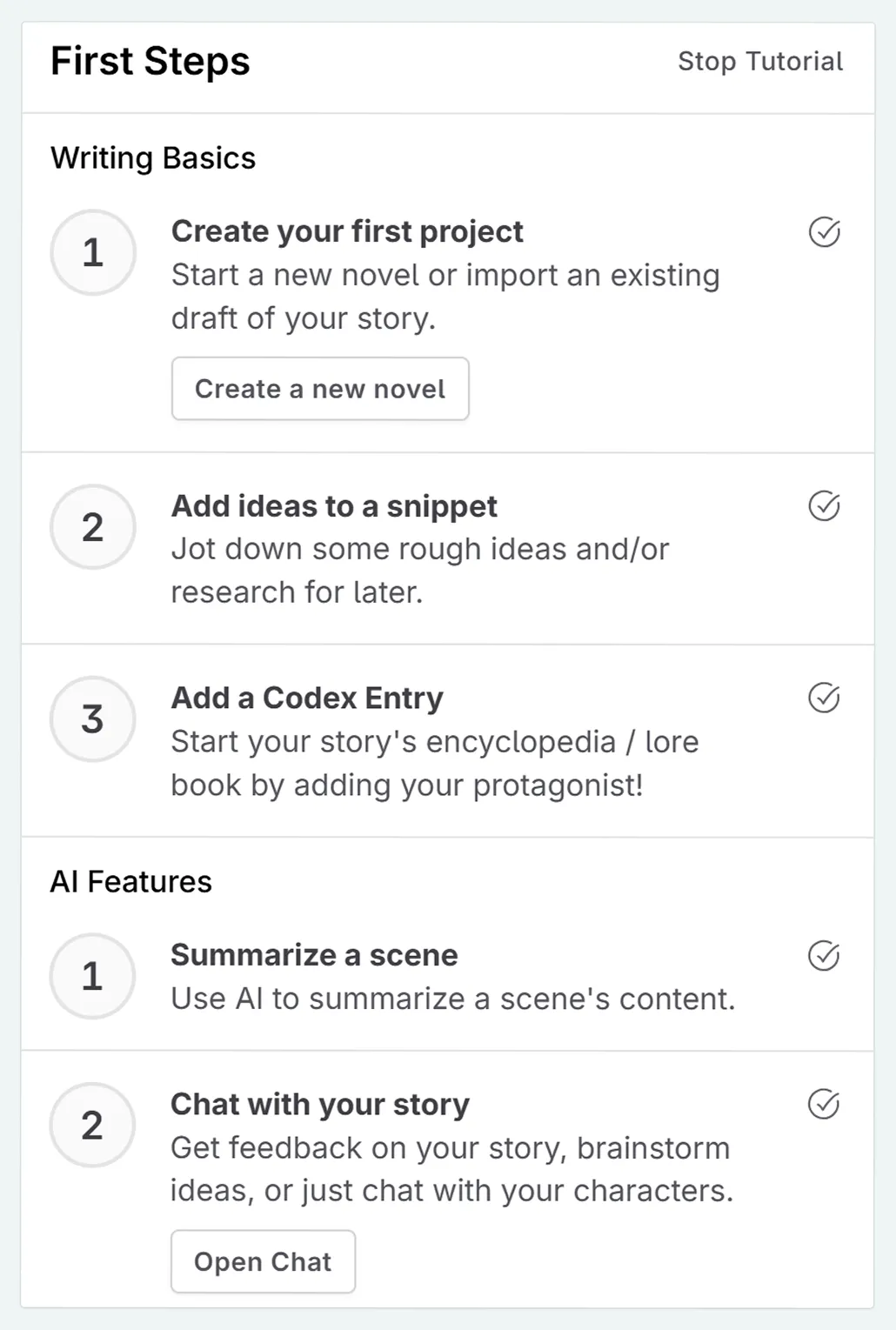Click the step 2 circle beside snippet ideas
Viewport: 896px width, 1330px height.
click(x=93, y=527)
